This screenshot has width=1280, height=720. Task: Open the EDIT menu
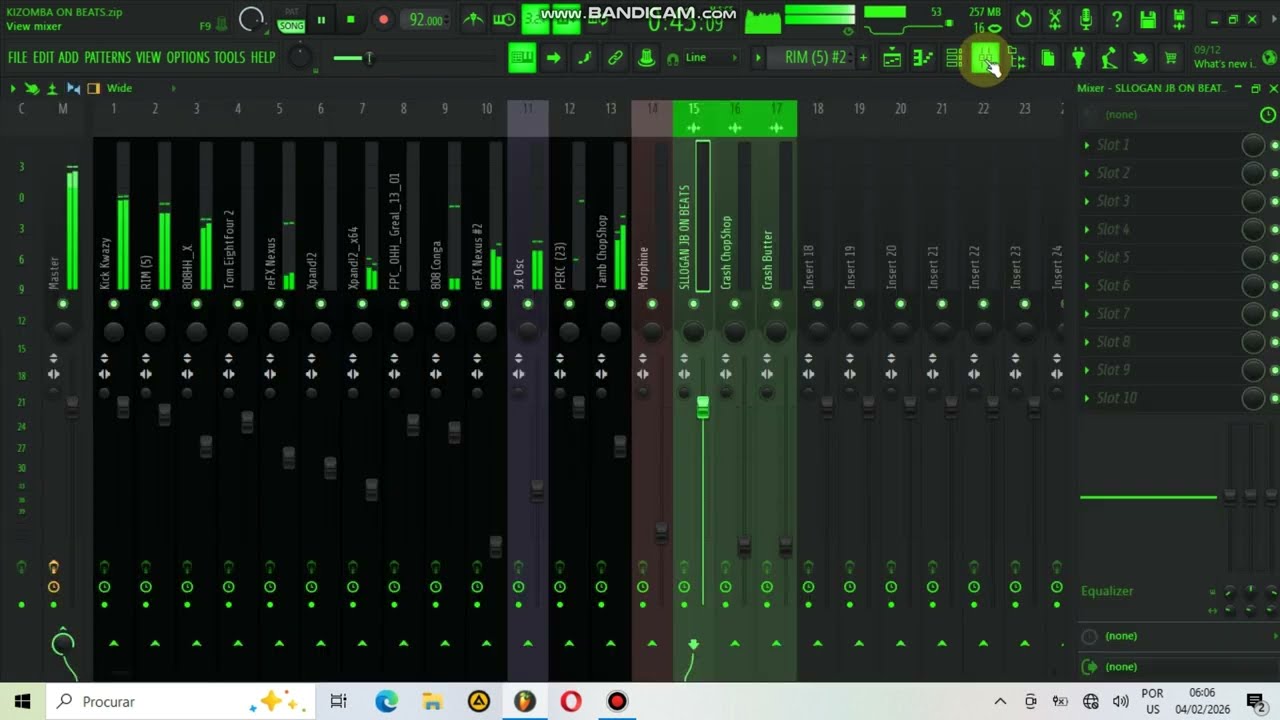click(43, 58)
